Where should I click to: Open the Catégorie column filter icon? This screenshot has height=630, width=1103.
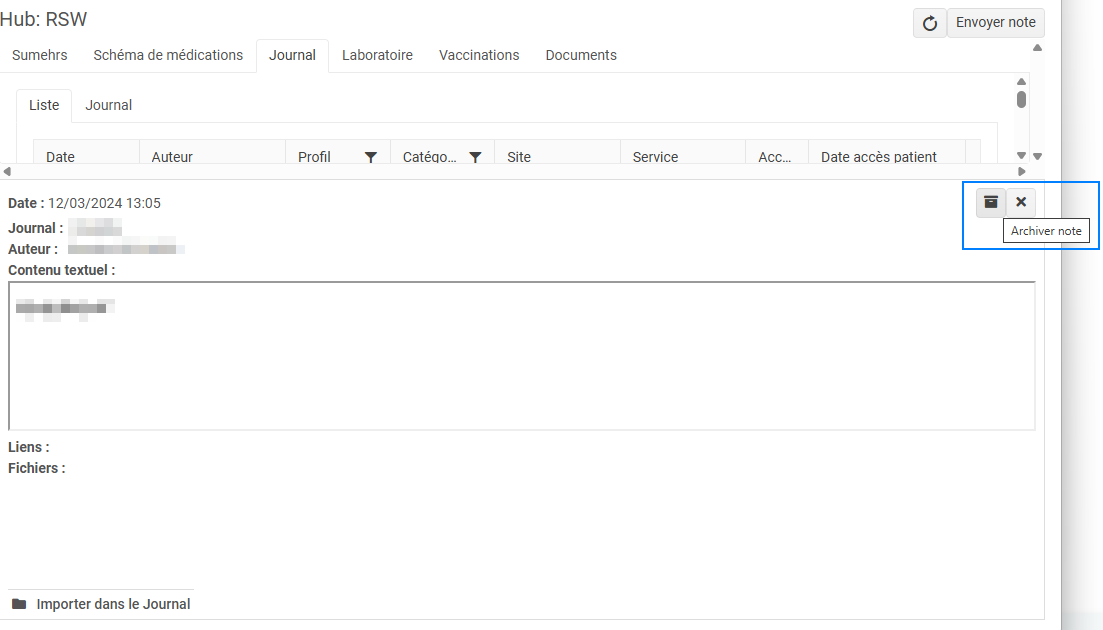476,157
